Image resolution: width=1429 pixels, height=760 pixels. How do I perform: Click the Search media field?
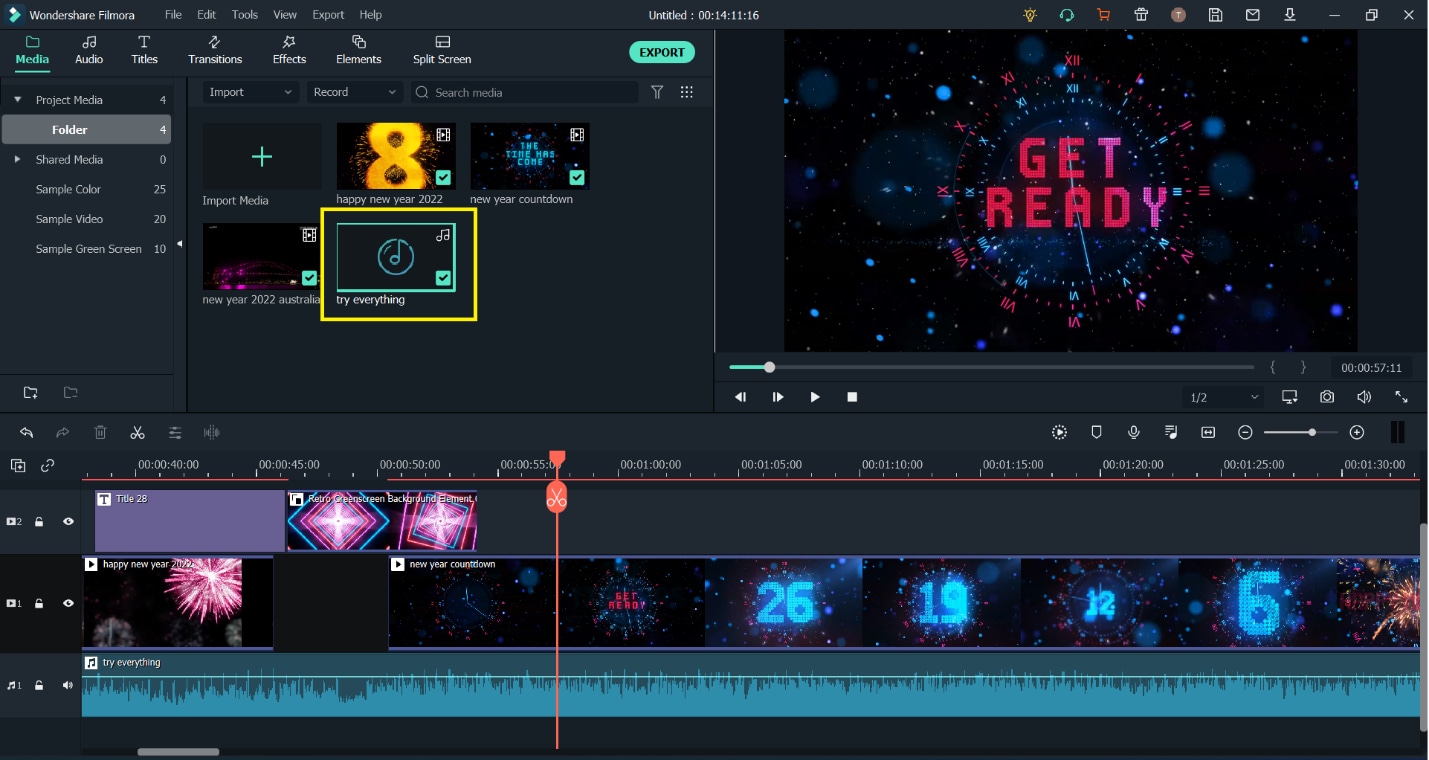pyautogui.click(x=524, y=92)
